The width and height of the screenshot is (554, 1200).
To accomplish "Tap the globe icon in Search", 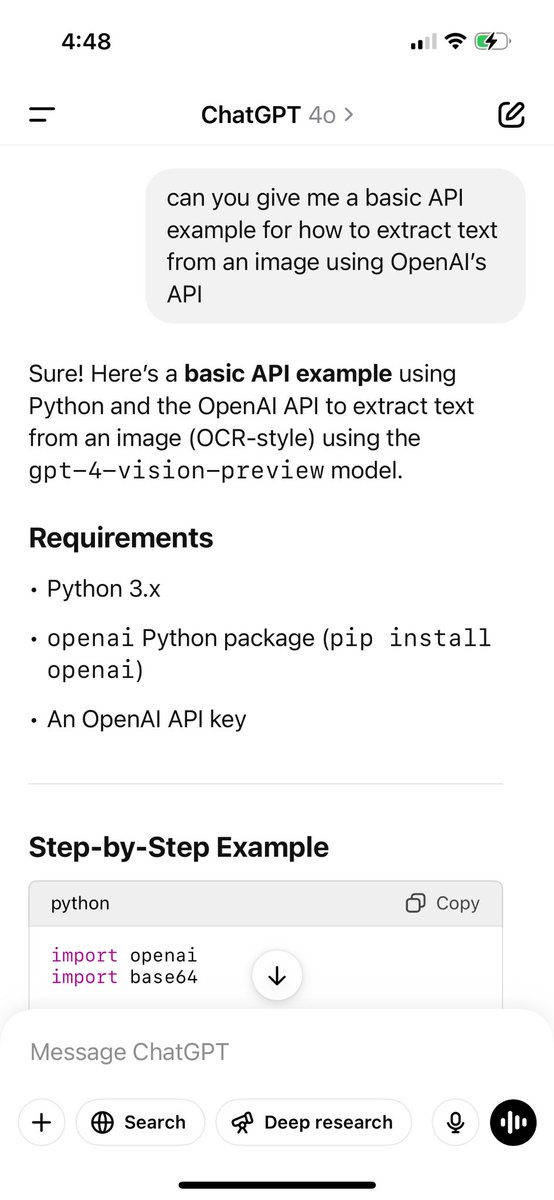I will pyautogui.click(x=102, y=1122).
